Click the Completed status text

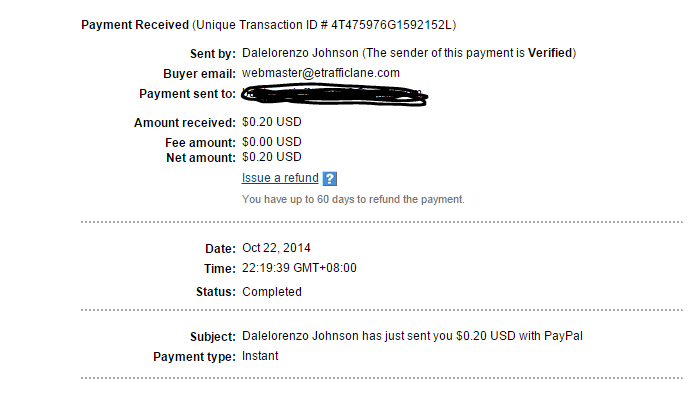pos(272,292)
